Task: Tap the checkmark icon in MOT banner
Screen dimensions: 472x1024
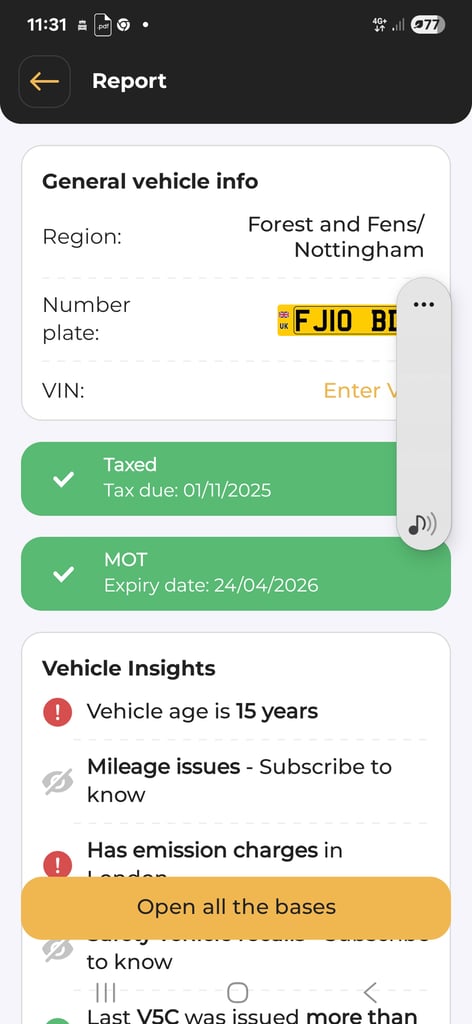Action: click(x=63, y=575)
